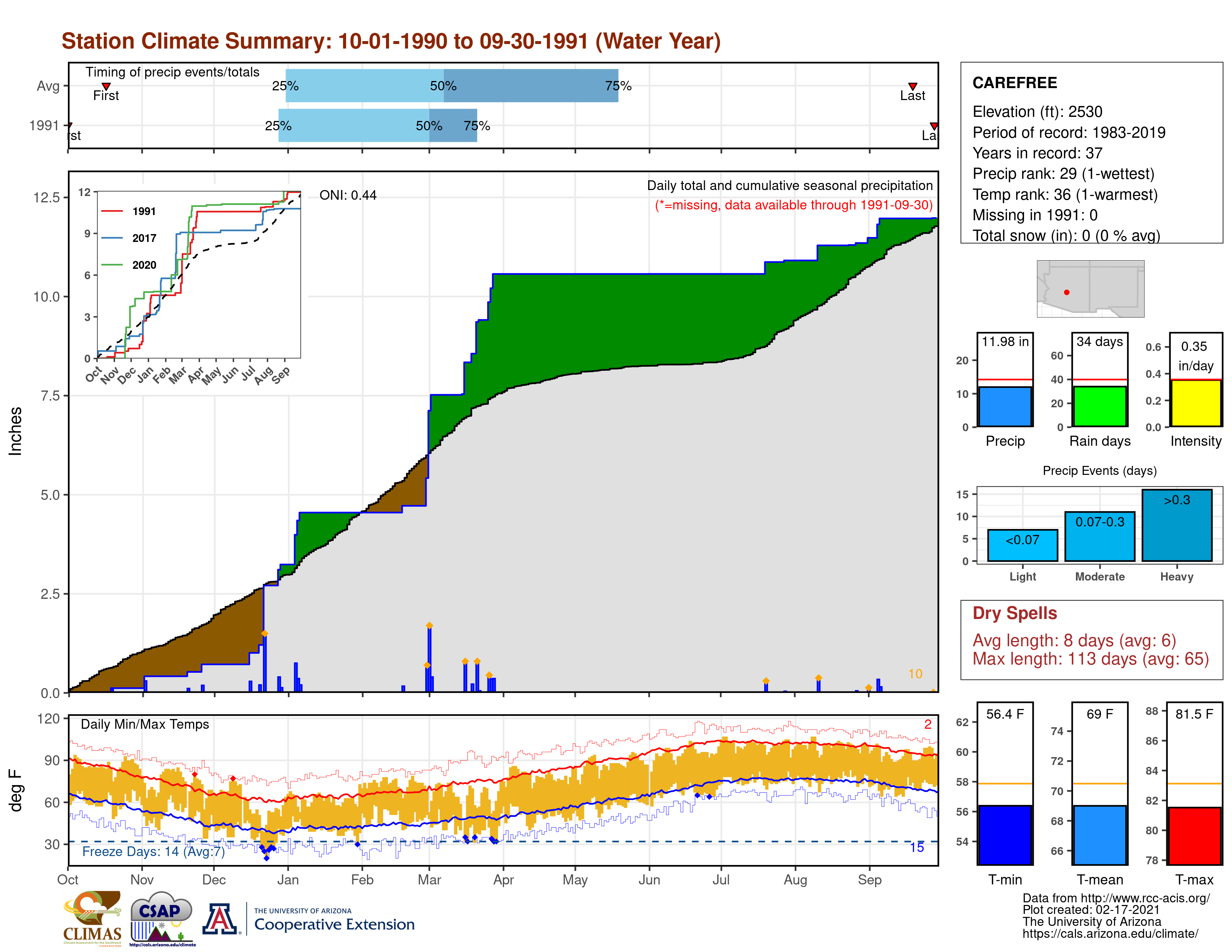Click the Light <0.07 events bar

point(1022,545)
